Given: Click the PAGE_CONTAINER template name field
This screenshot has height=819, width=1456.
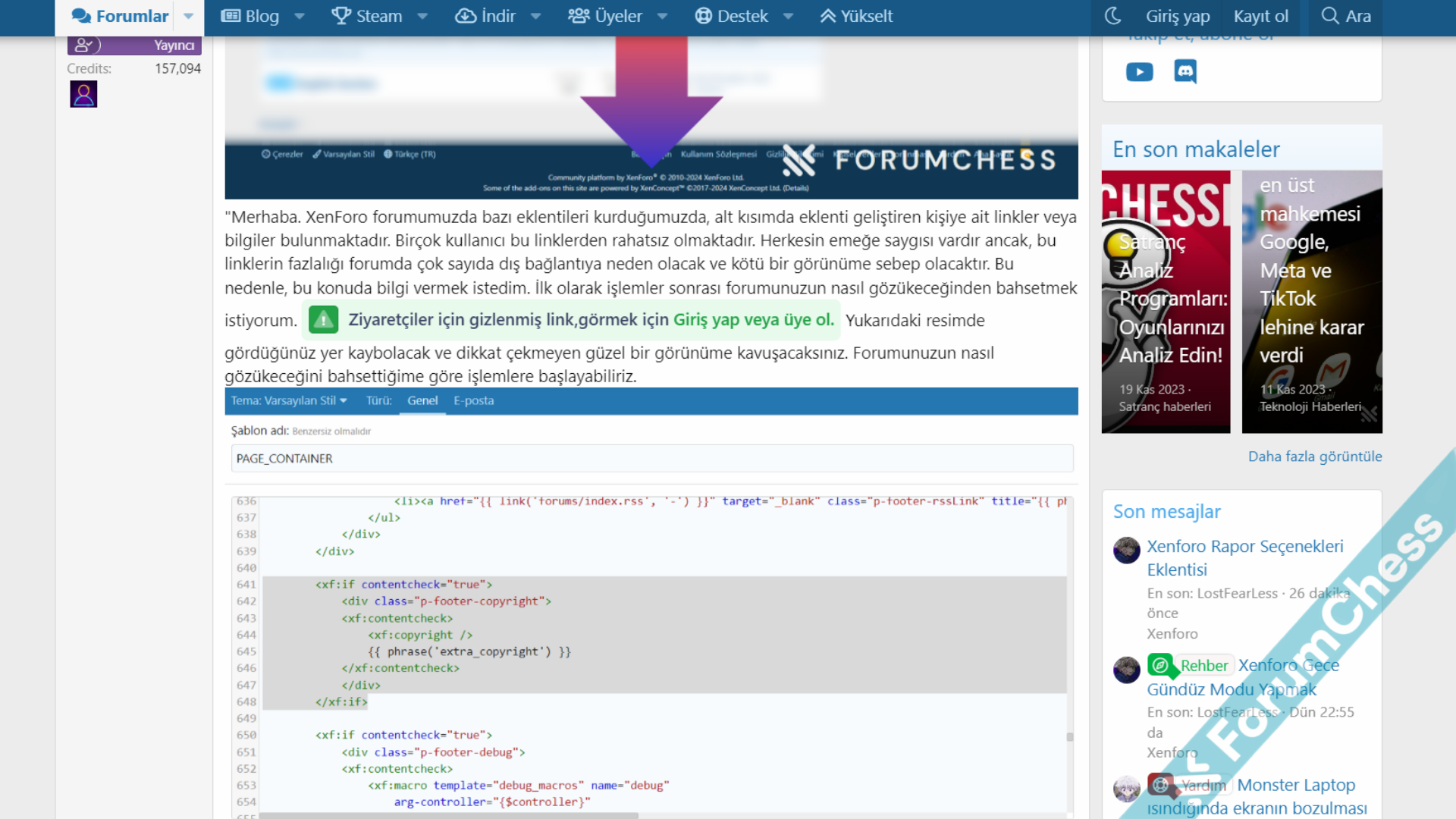Looking at the screenshot, I should pos(652,458).
